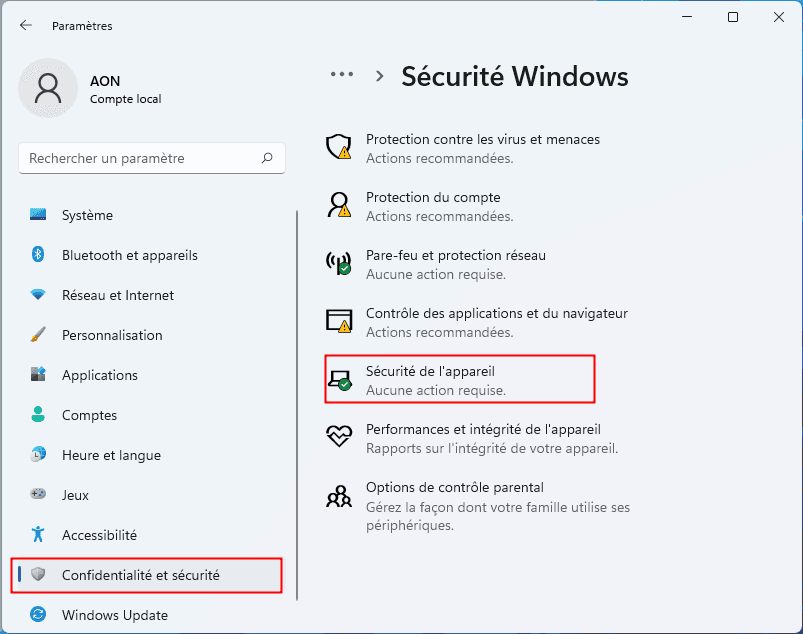Image resolution: width=803 pixels, height=634 pixels.
Task: Open Système settings category
Action: click(x=87, y=215)
